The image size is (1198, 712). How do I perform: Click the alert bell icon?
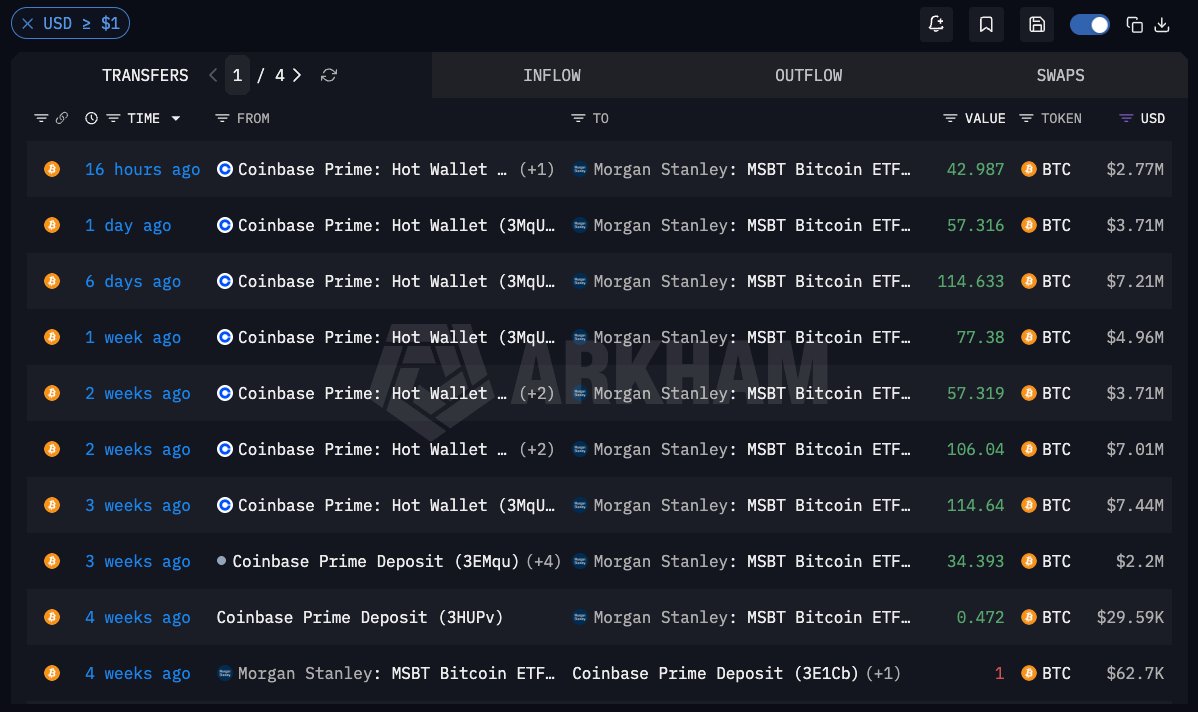tap(936, 24)
